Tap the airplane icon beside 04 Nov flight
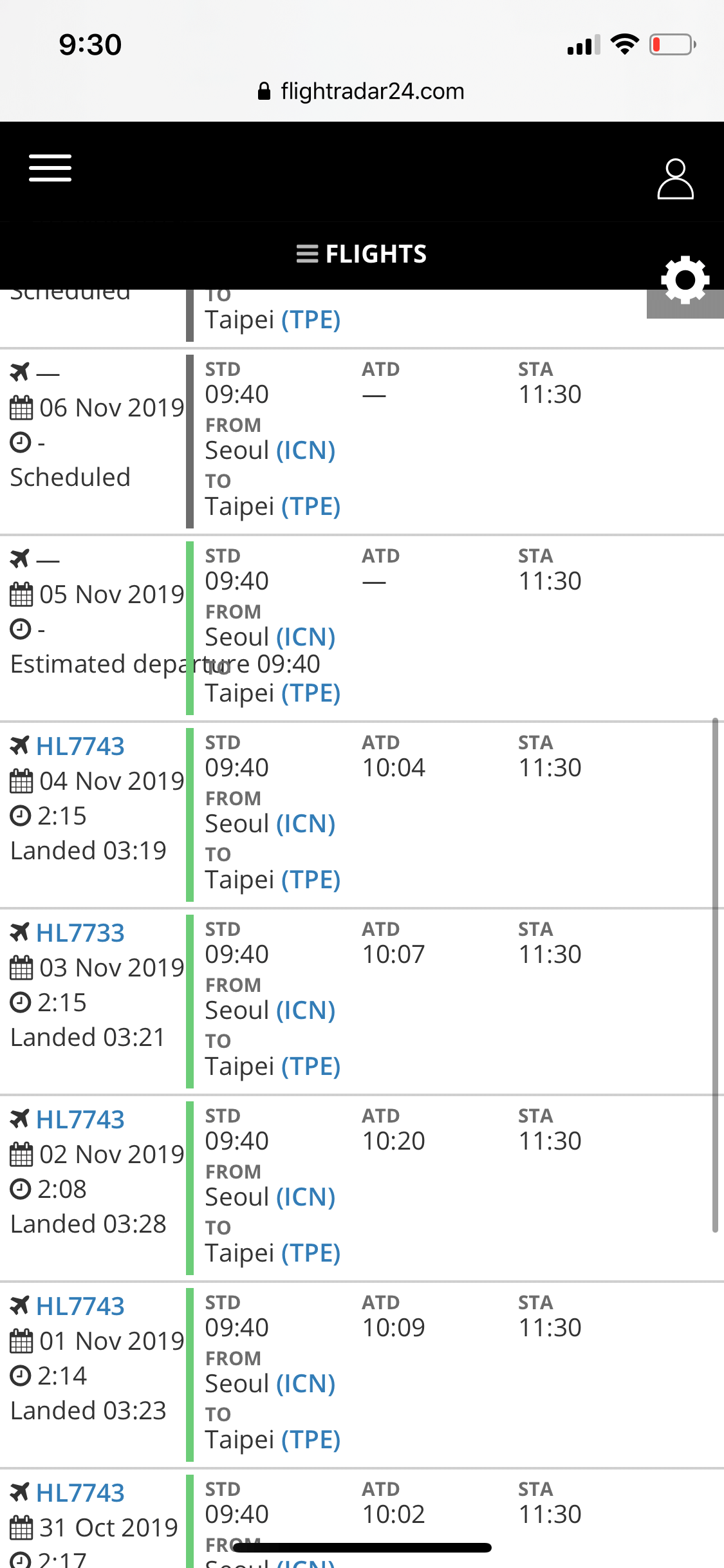Viewport: 724px width, 1568px height. coord(20,745)
